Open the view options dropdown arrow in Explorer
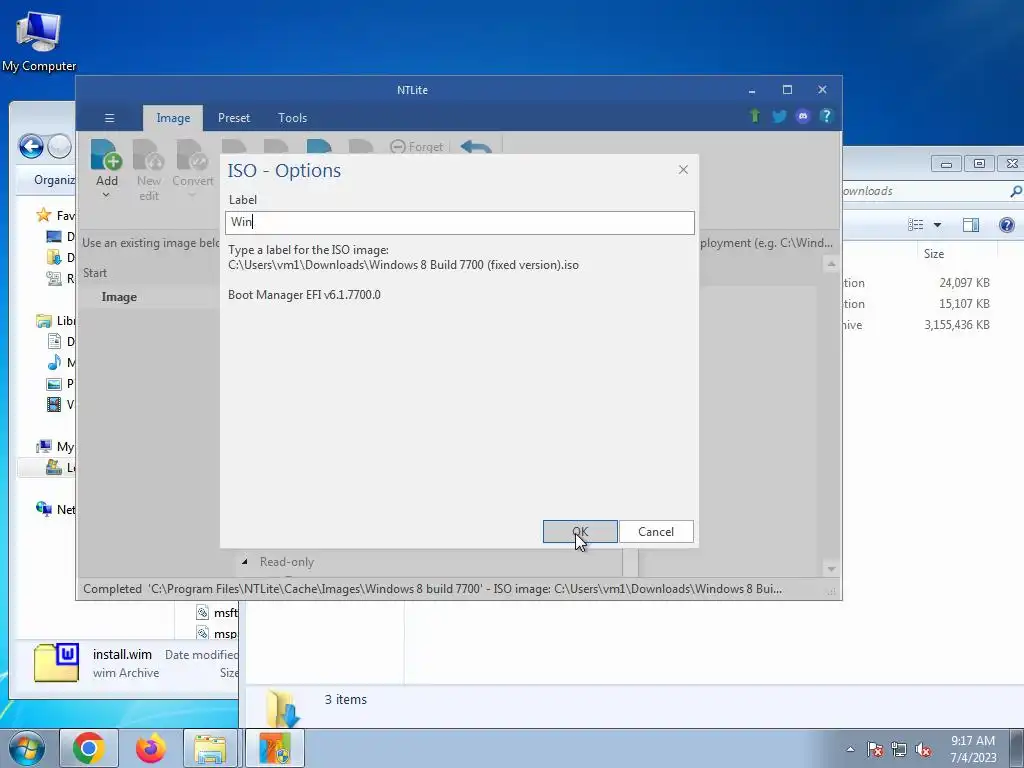Screen dimensions: 1024x768 point(937,225)
